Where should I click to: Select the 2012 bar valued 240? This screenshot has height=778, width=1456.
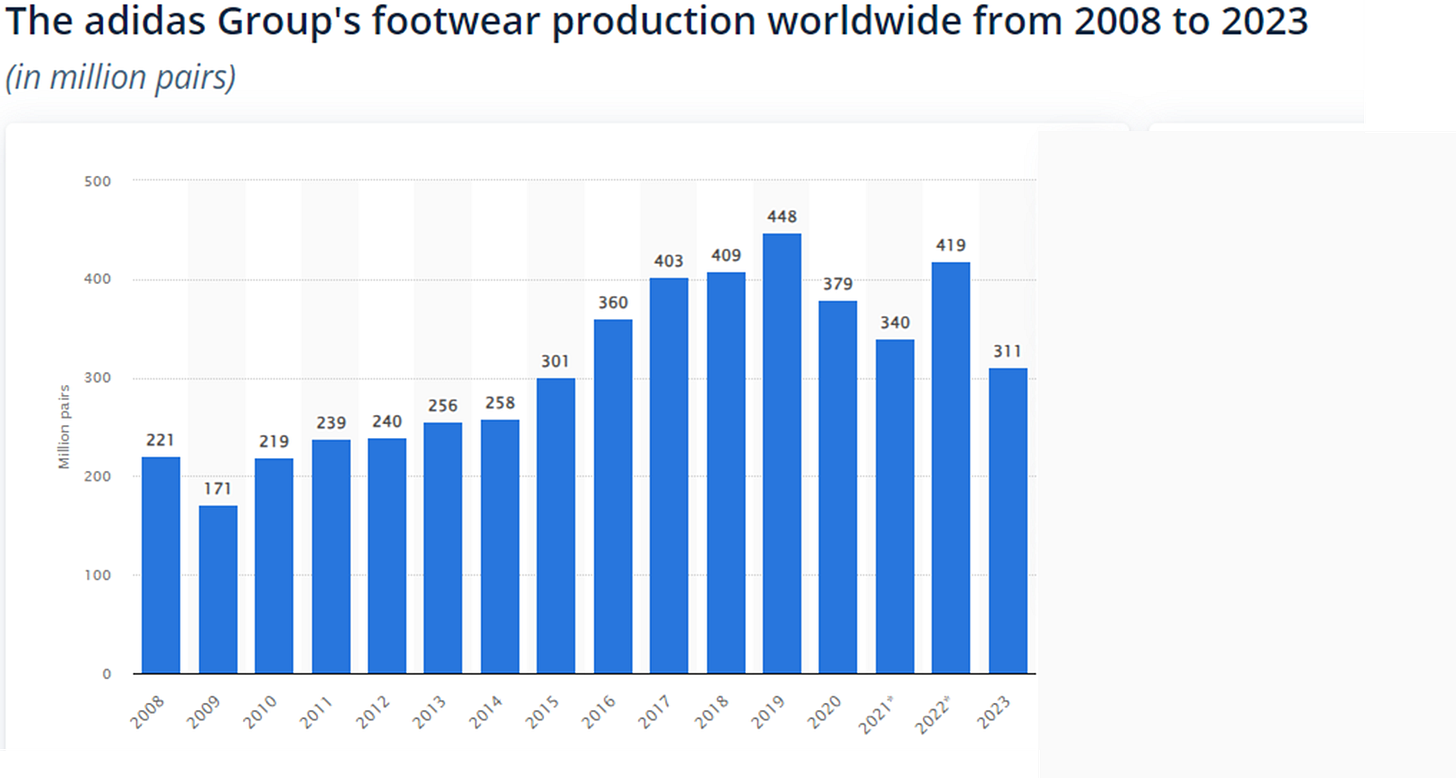tap(387, 556)
